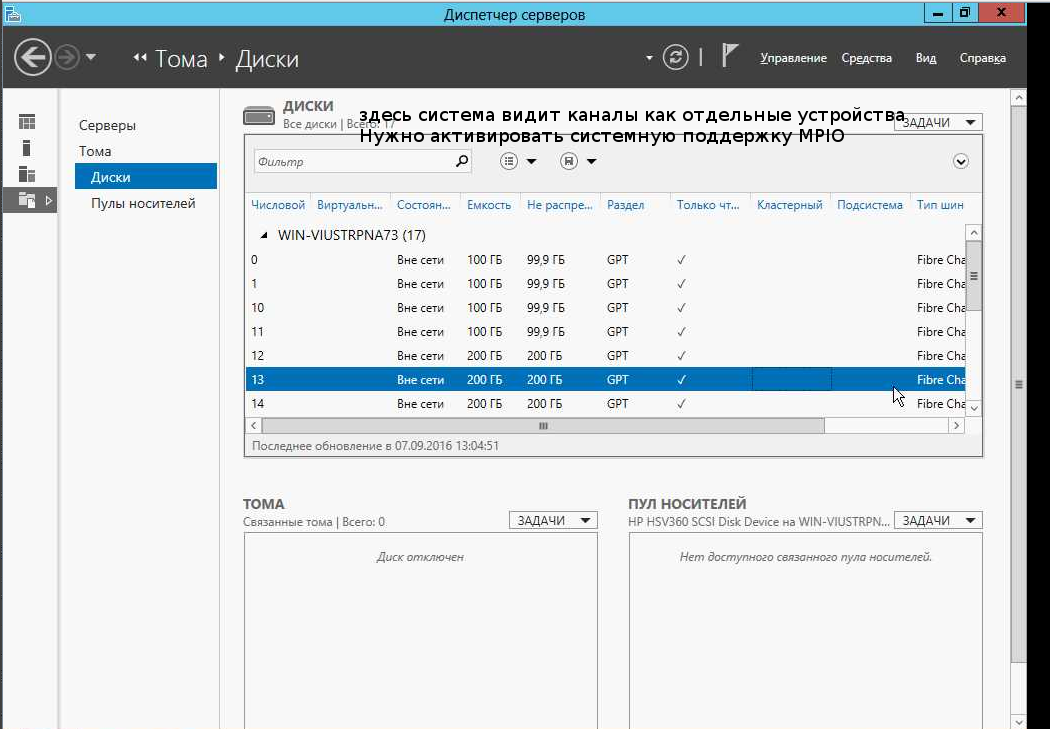Image resolution: width=1050 pixels, height=729 pixels.
Task: Open the dropdown arrow beside list icon
Action: click(532, 161)
